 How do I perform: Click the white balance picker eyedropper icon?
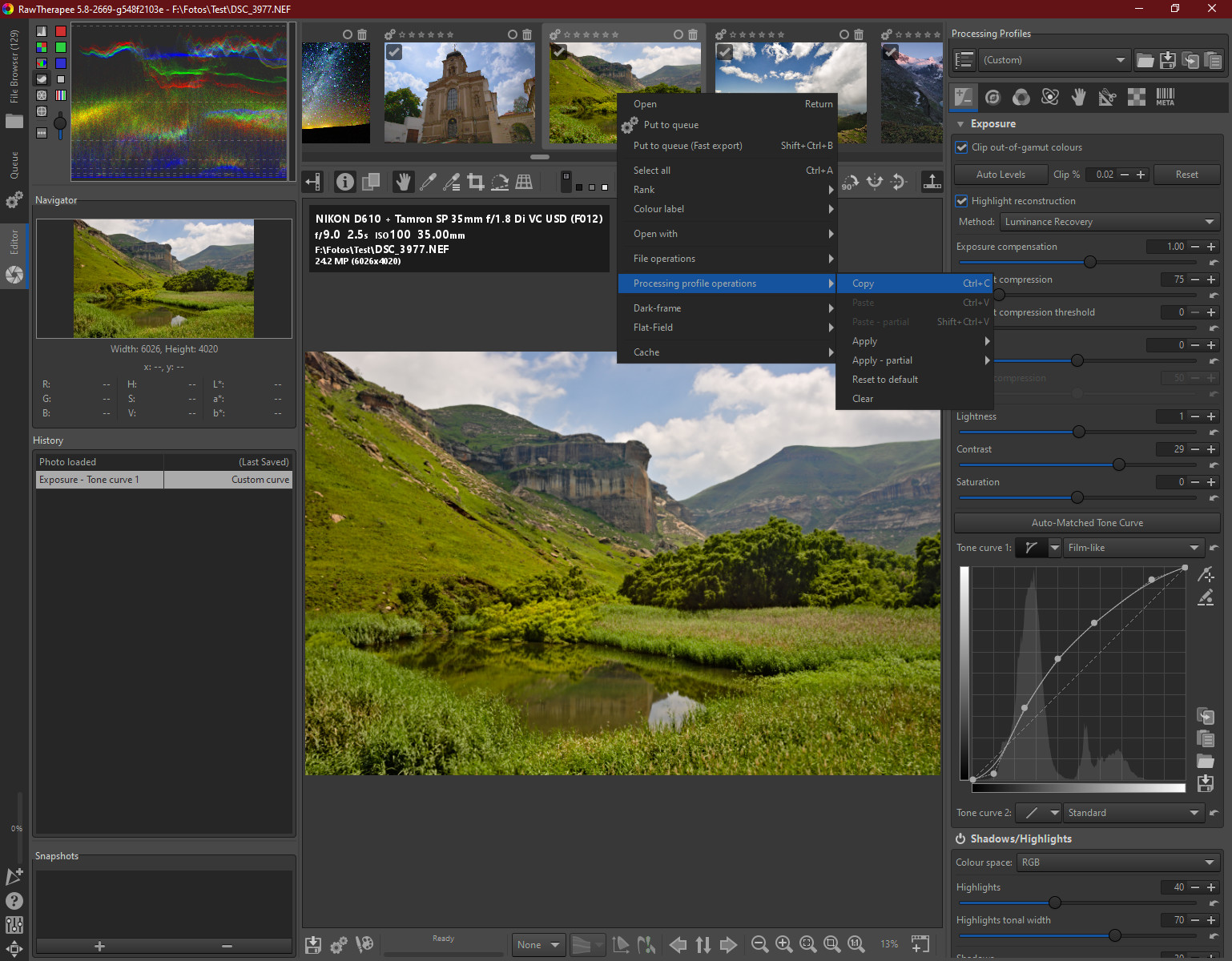(428, 182)
